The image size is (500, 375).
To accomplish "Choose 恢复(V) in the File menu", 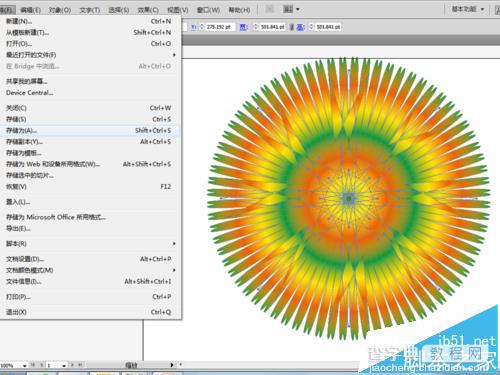I will pyautogui.click(x=90, y=187).
